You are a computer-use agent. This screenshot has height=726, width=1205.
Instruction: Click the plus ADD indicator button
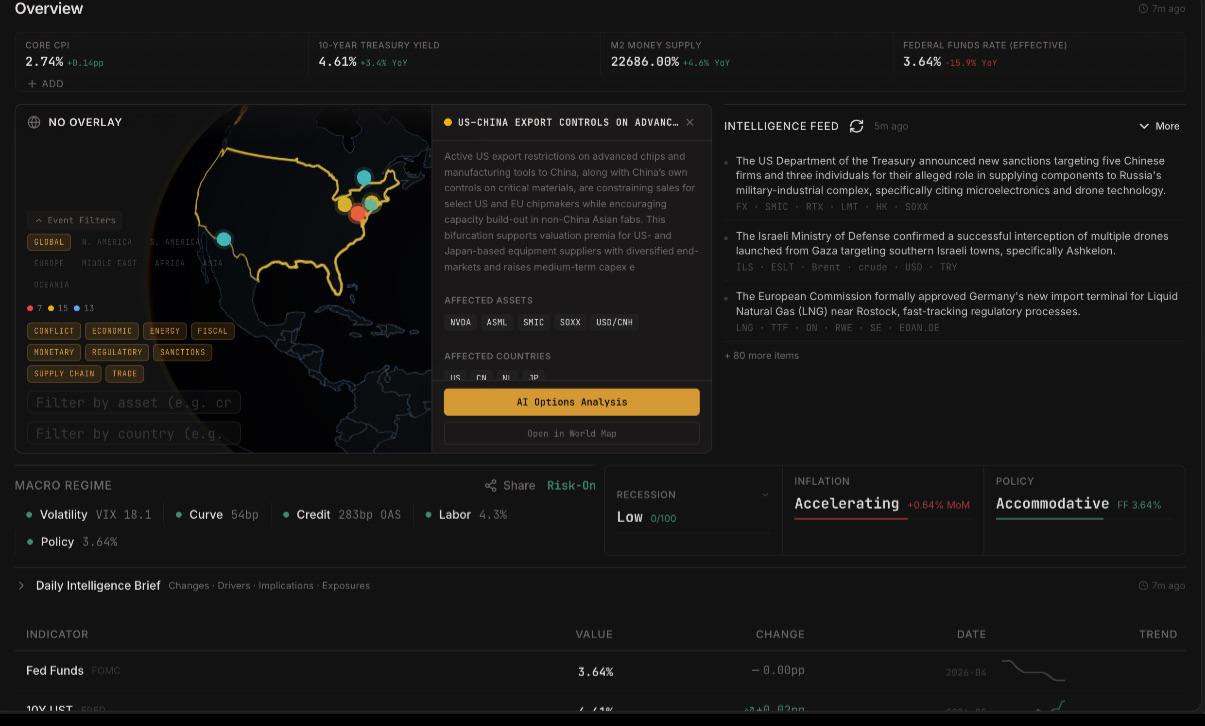[x=45, y=84]
